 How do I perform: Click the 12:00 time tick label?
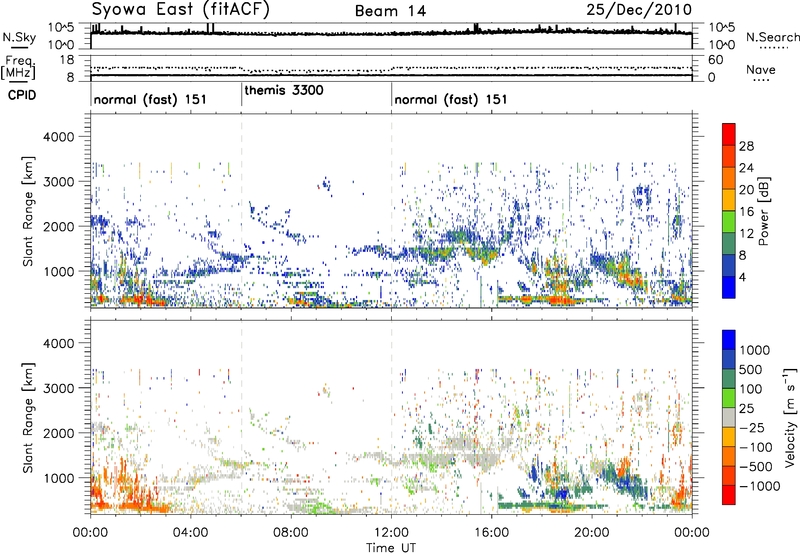click(x=391, y=533)
